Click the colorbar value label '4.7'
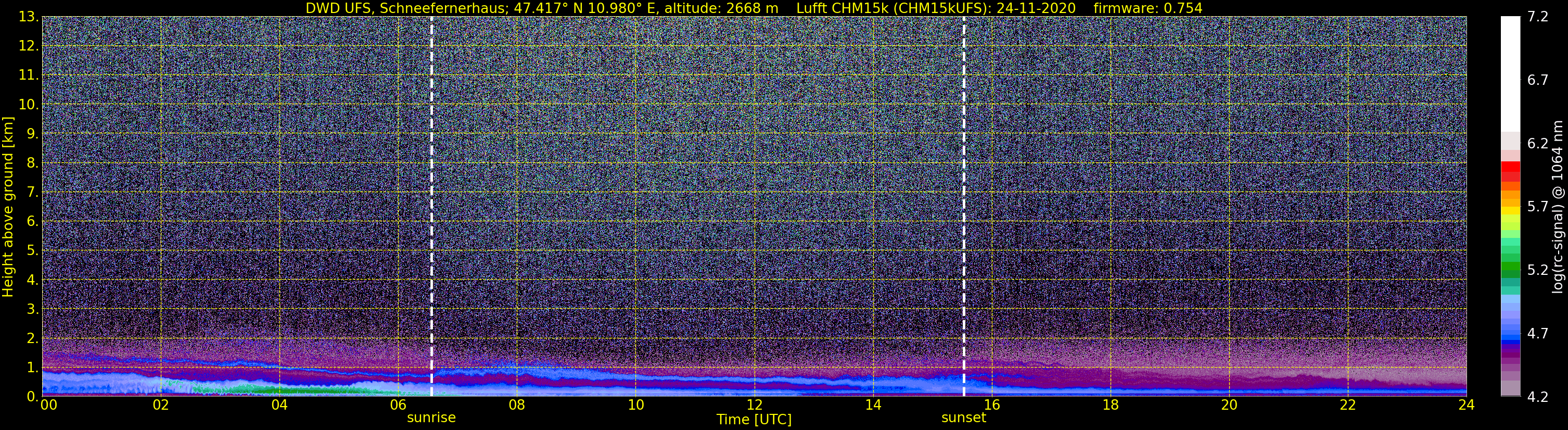 click(1538, 334)
